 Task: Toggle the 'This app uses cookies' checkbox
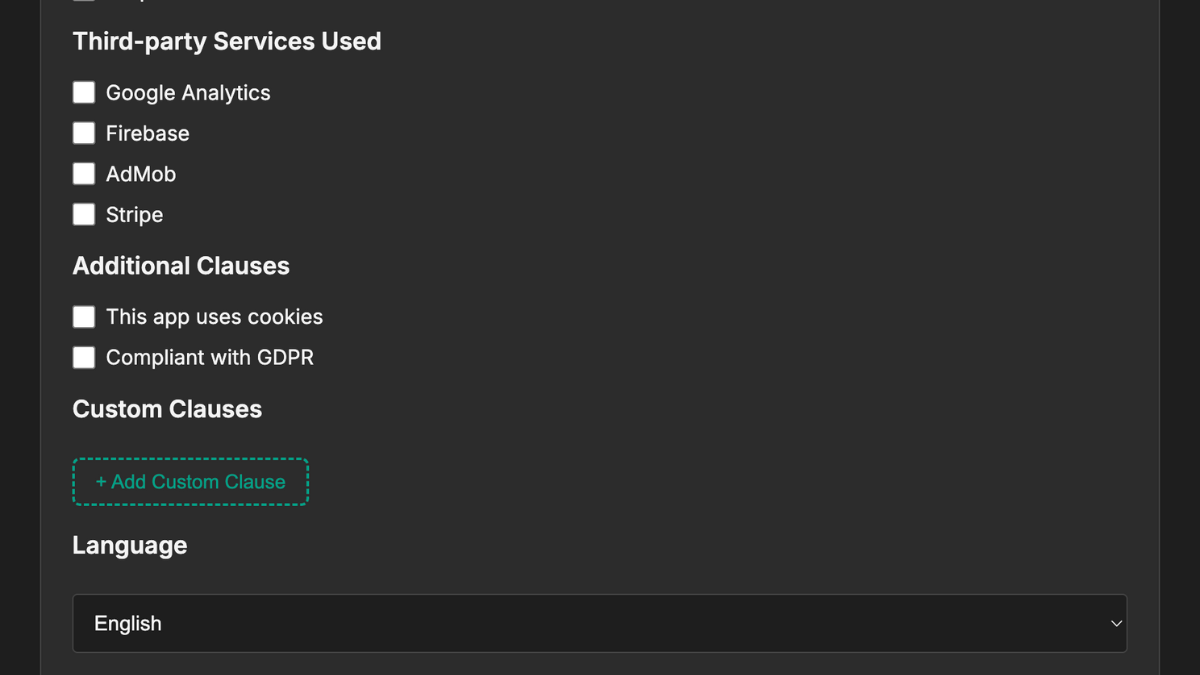[84, 317]
